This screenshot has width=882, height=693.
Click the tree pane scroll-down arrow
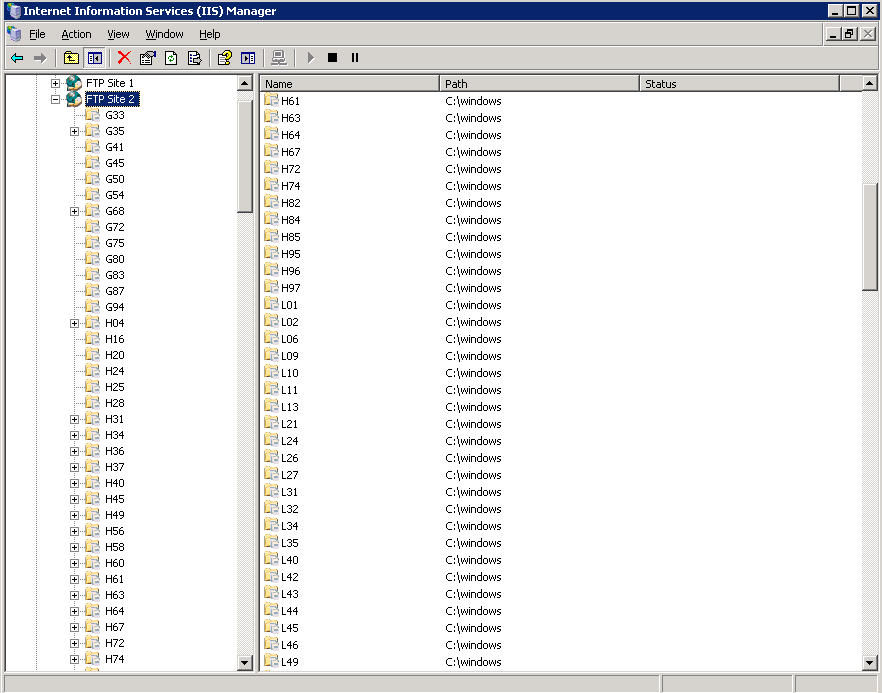[x=245, y=663]
